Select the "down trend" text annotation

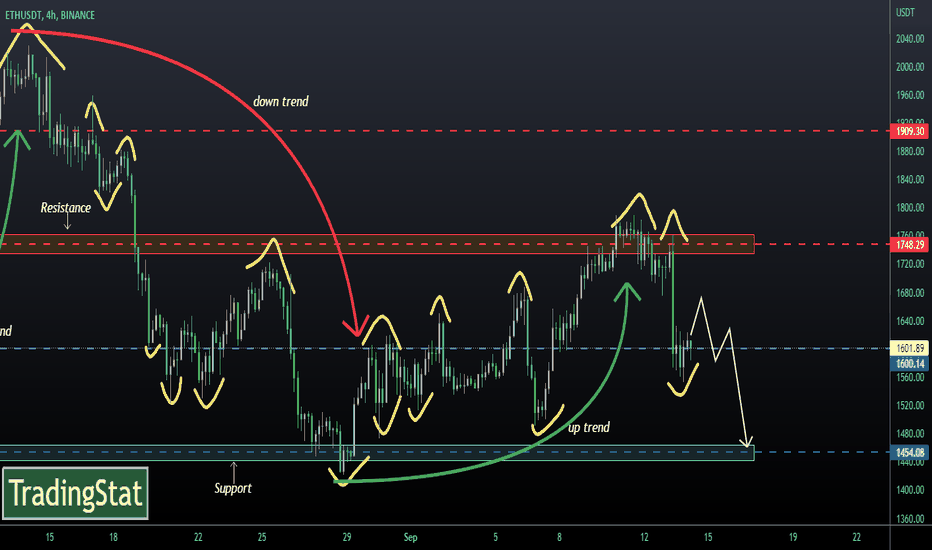coord(281,102)
